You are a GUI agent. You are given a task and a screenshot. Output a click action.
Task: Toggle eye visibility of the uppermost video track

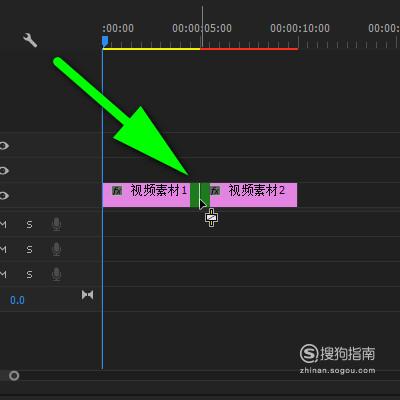[x=3, y=146]
